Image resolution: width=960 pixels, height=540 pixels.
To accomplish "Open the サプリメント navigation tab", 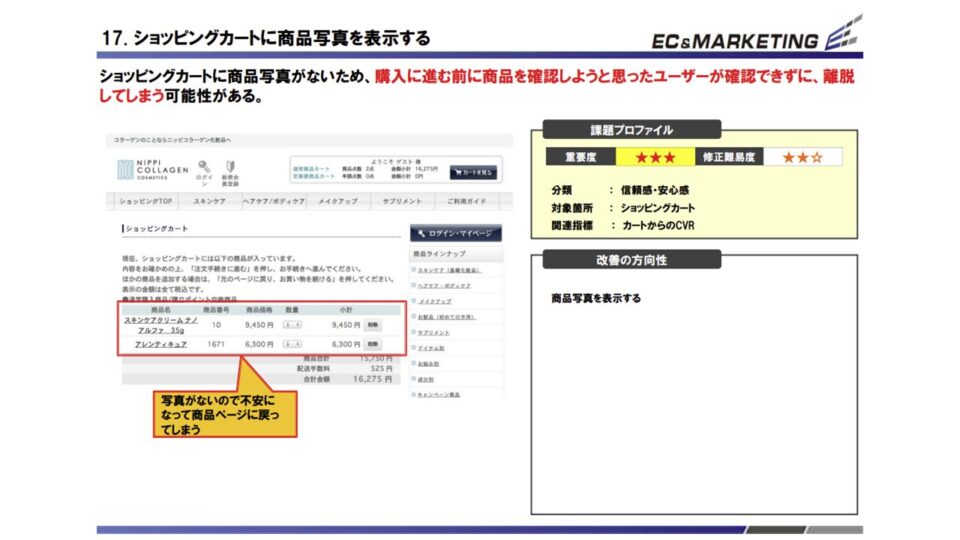I will pyautogui.click(x=402, y=201).
